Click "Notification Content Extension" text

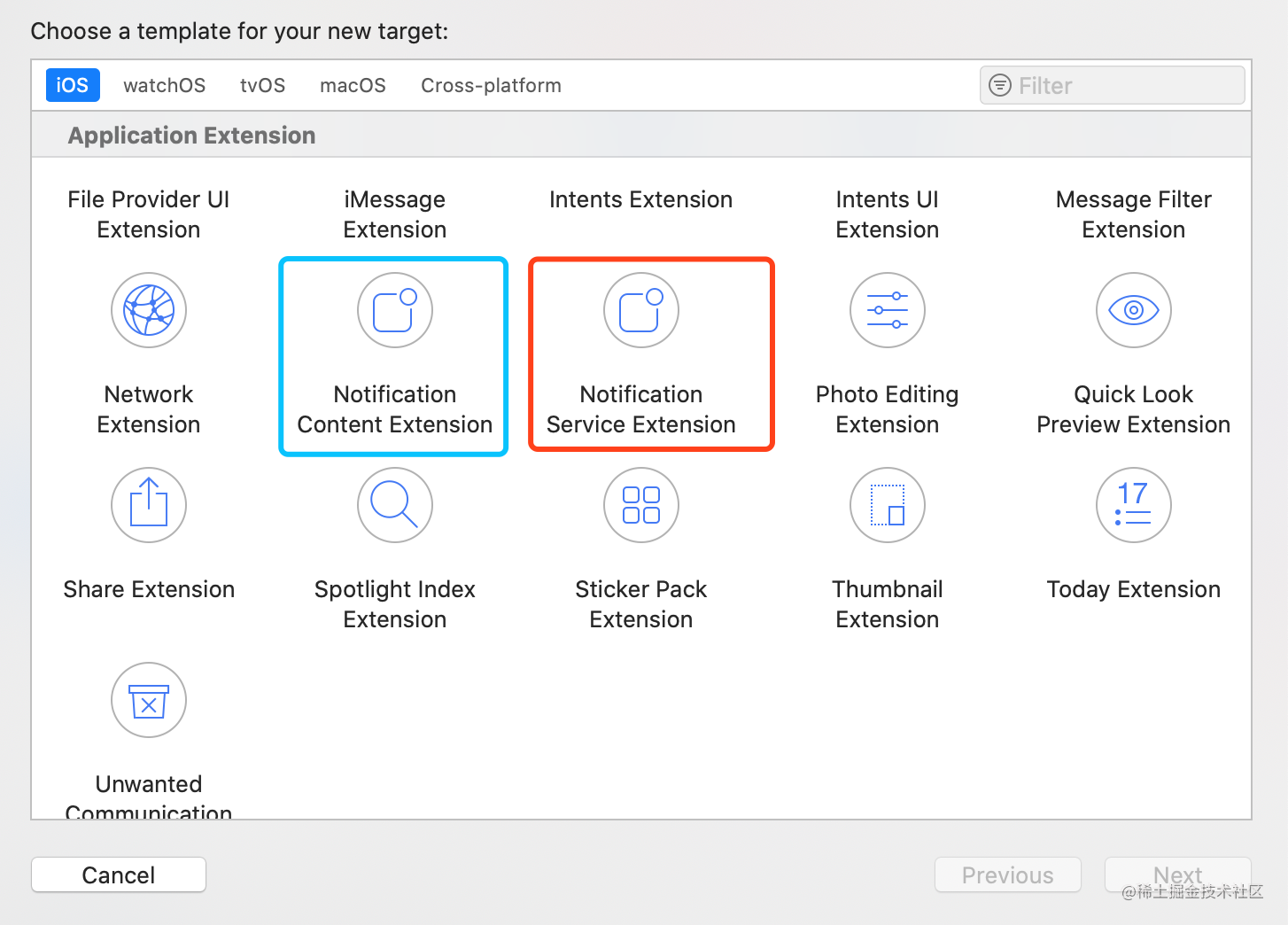395,409
